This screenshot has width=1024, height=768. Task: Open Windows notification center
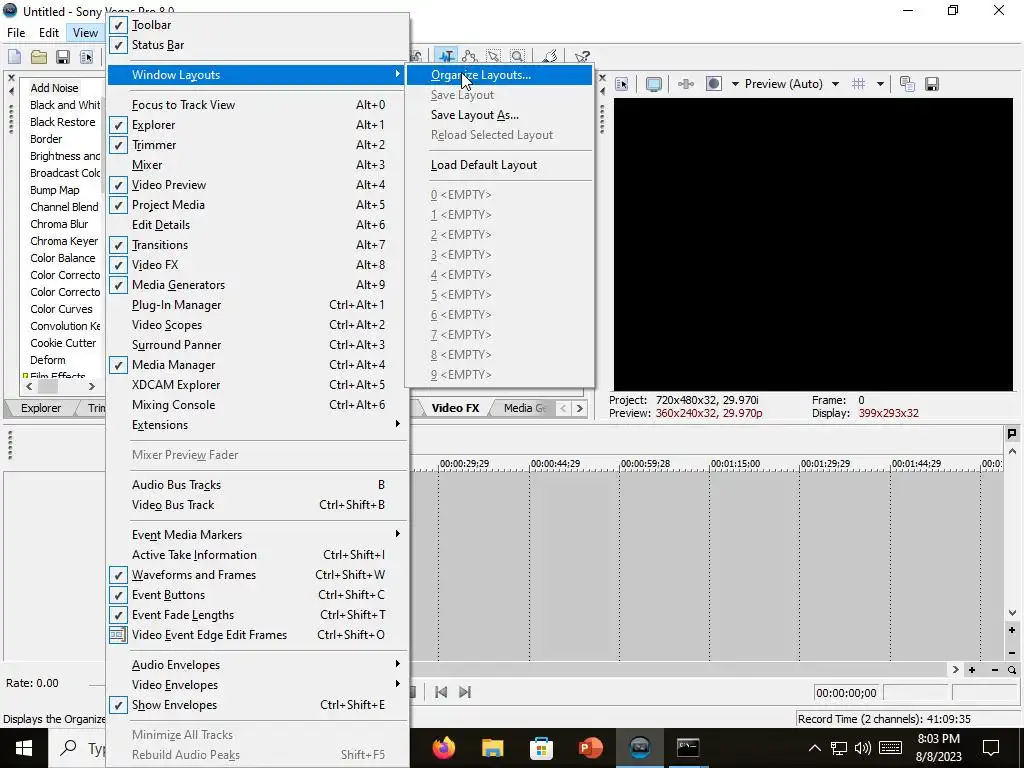click(991, 748)
